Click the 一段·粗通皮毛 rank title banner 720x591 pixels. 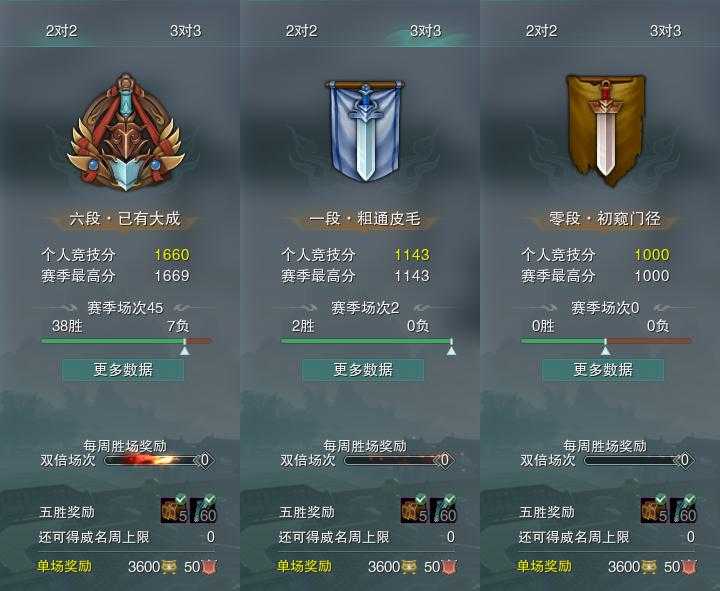pos(365,219)
